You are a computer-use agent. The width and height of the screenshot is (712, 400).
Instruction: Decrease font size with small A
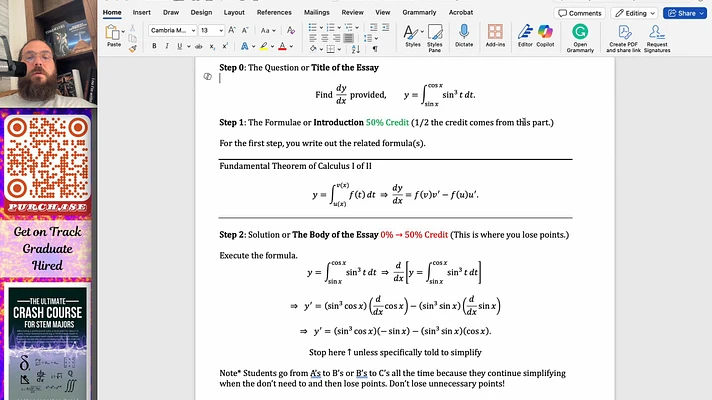coord(245,30)
